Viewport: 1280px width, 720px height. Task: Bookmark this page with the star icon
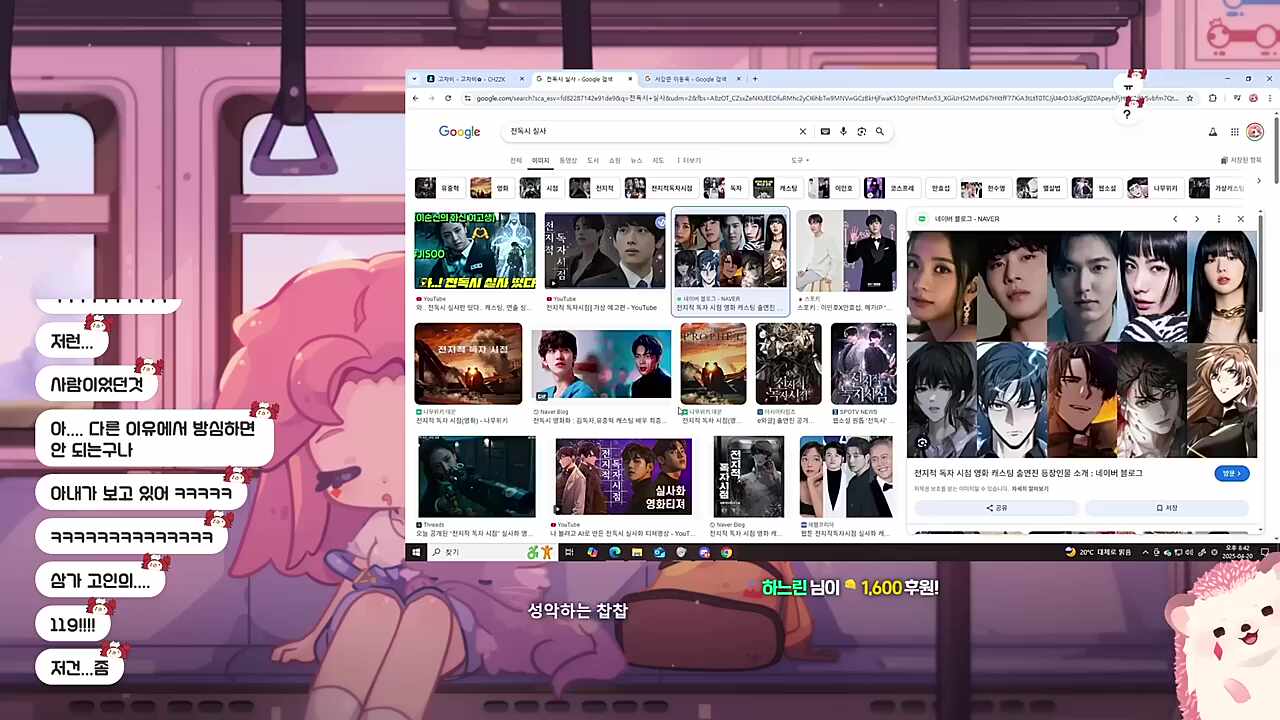click(x=1190, y=98)
